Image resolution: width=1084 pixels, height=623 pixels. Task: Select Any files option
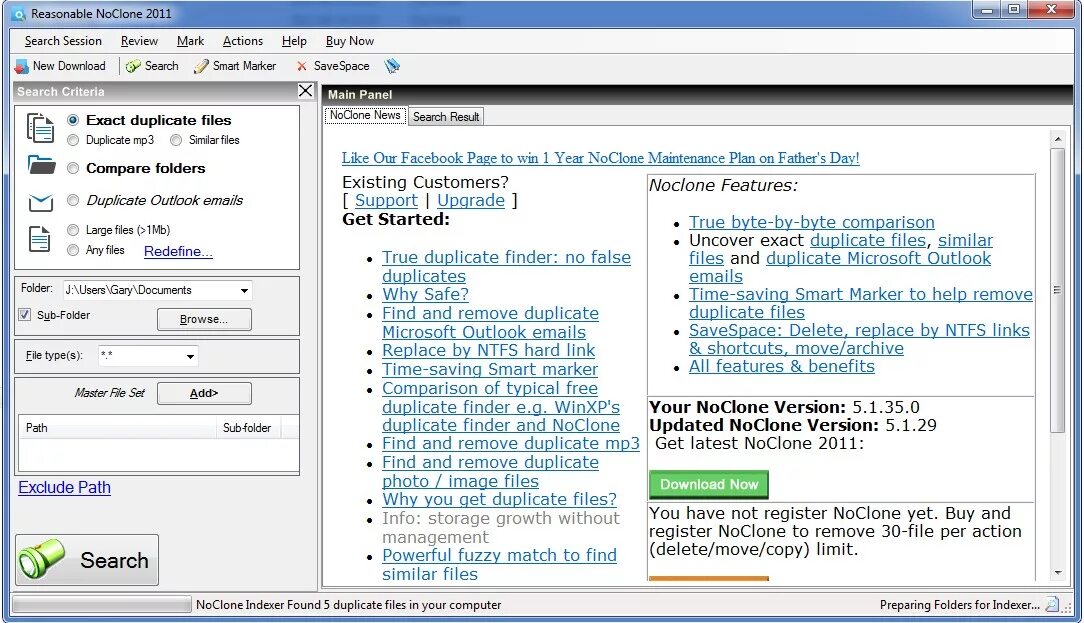click(x=73, y=250)
